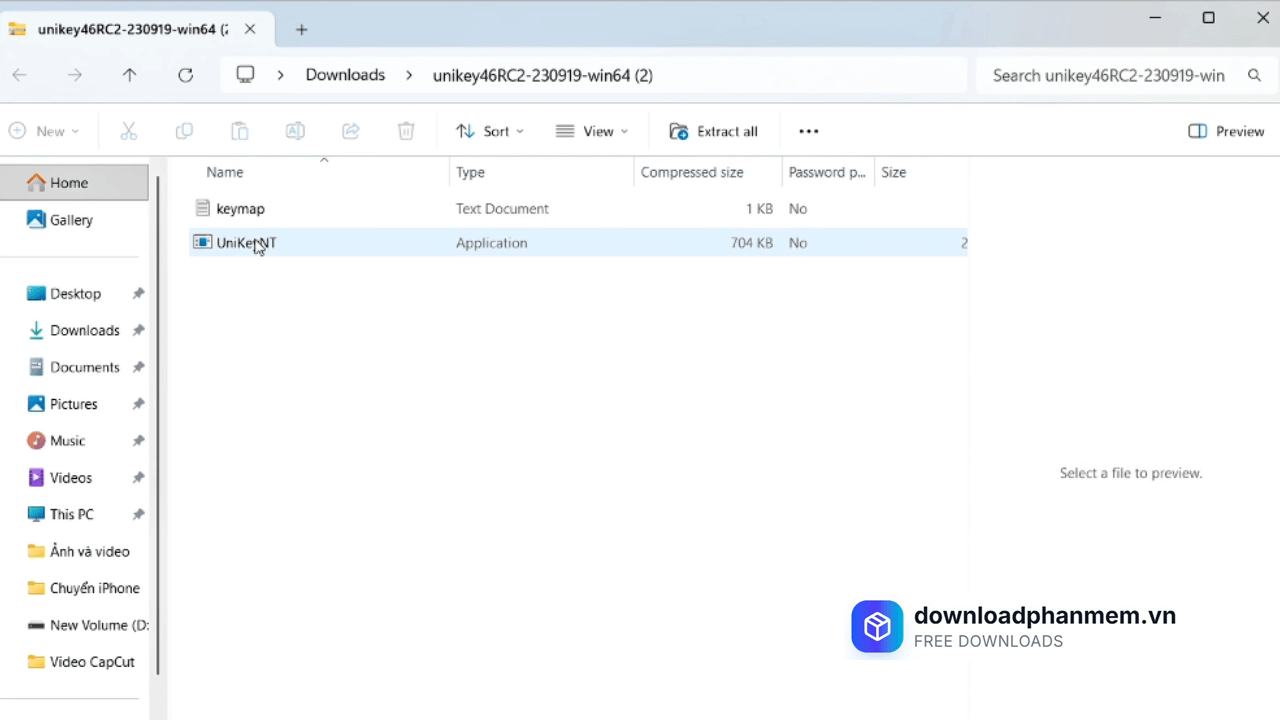Image resolution: width=1280 pixels, height=720 pixels.
Task: Click the Extract all button
Action: 714,131
